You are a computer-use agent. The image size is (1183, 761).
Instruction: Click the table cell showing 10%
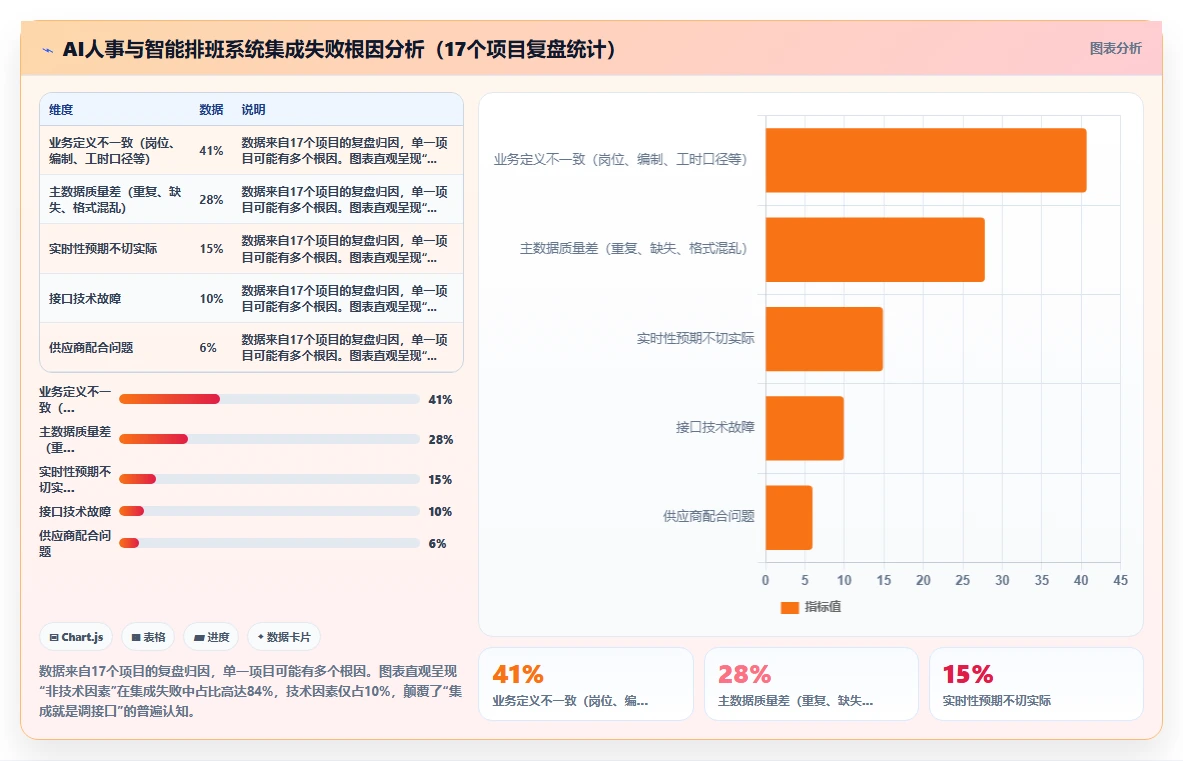click(x=211, y=299)
